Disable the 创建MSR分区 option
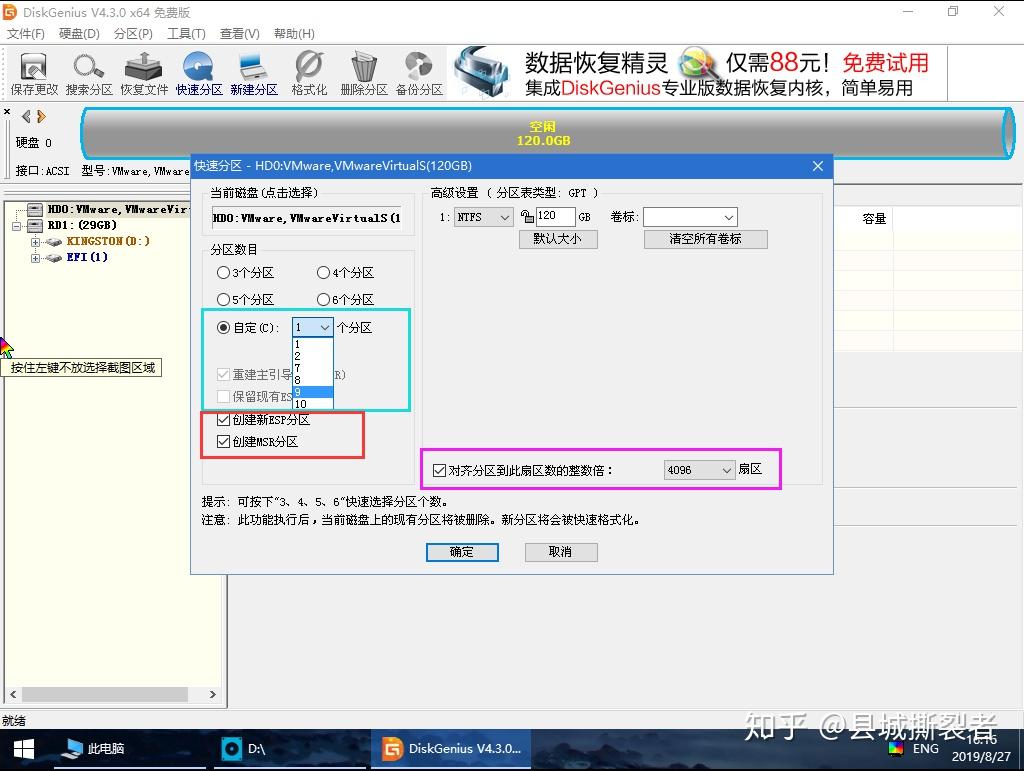 tap(224, 440)
